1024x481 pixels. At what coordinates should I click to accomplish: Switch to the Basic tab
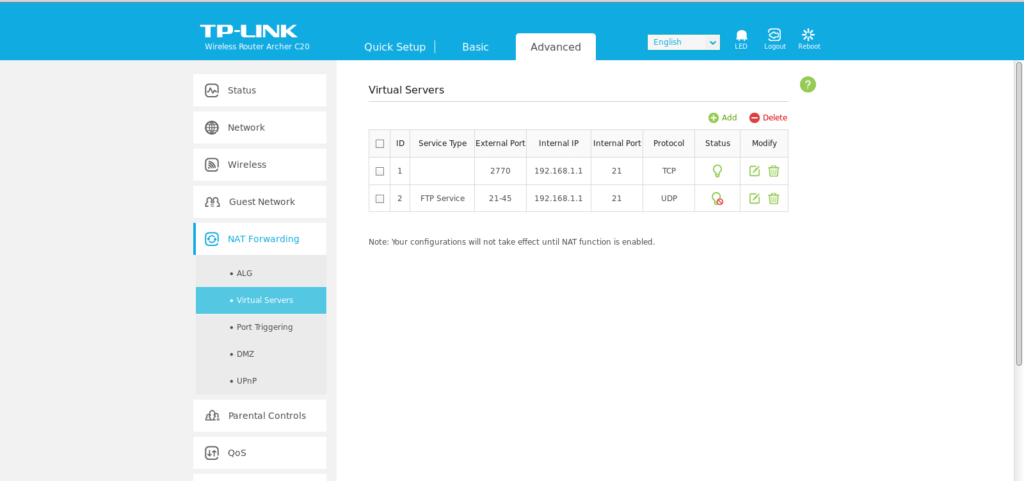coord(475,47)
